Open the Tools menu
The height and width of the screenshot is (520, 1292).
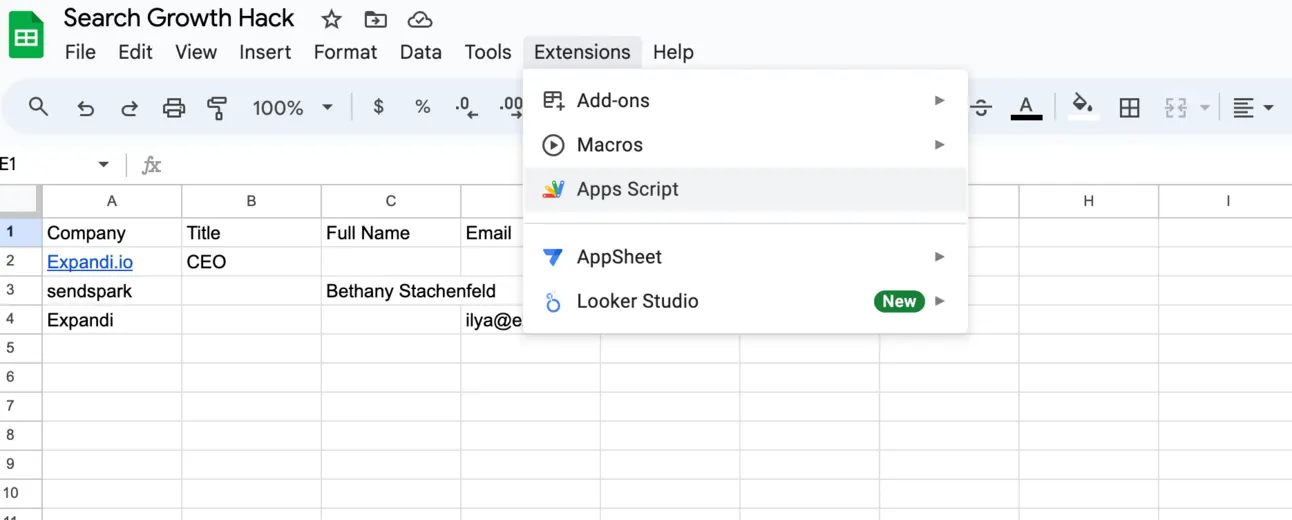(488, 52)
